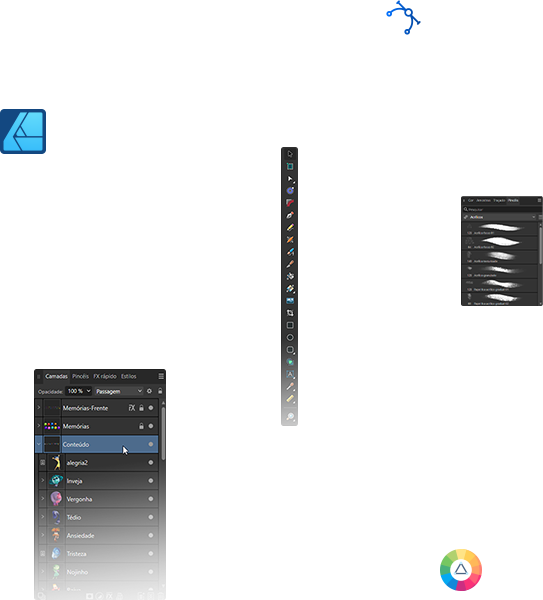This screenshot has height=600, width=543.
Task: Select the Pen tool
Action: [290, 215]
